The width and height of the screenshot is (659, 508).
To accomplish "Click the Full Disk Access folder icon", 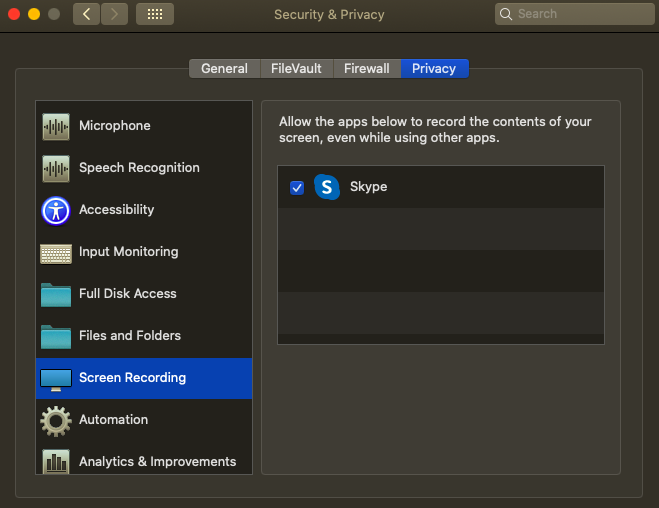I will click(x=56, y=294).
